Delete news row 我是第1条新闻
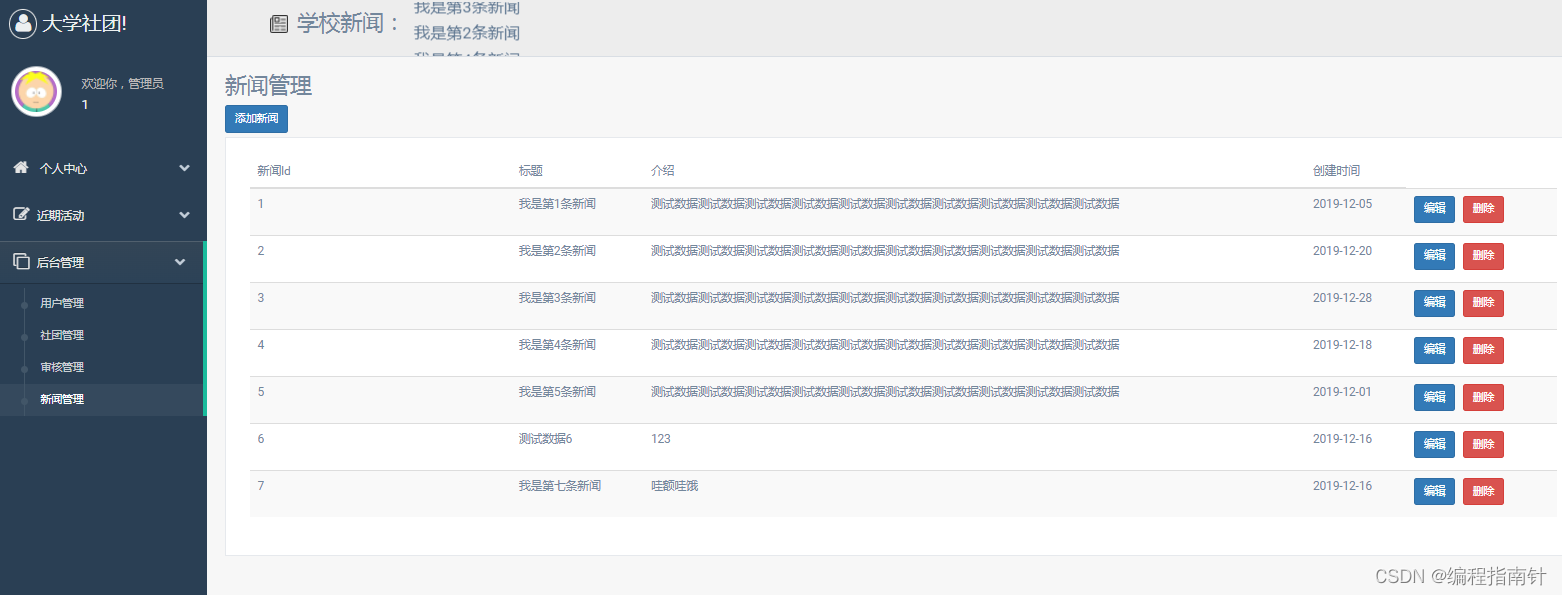This screenshot has width=1562, height=595. pyautogui.click(x=1483, y=209)
